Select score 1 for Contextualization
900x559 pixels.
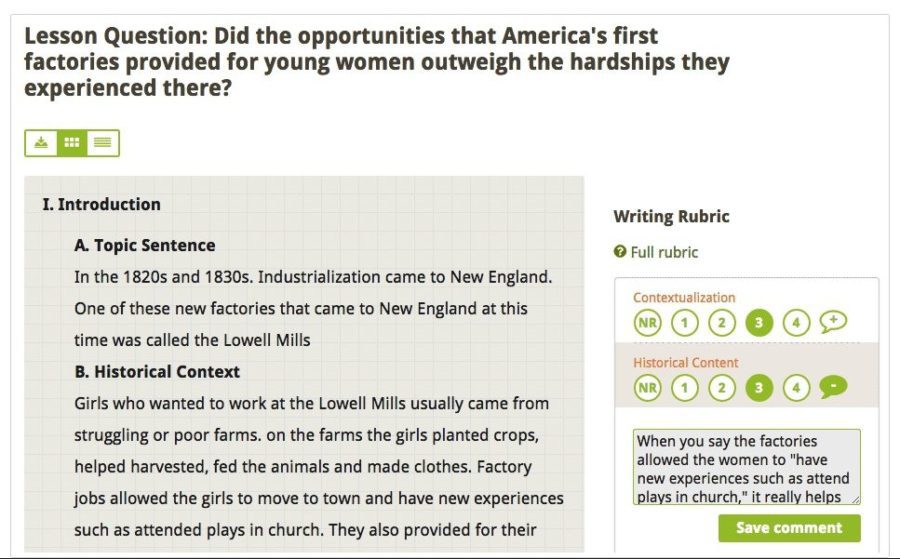click(684, 323)
